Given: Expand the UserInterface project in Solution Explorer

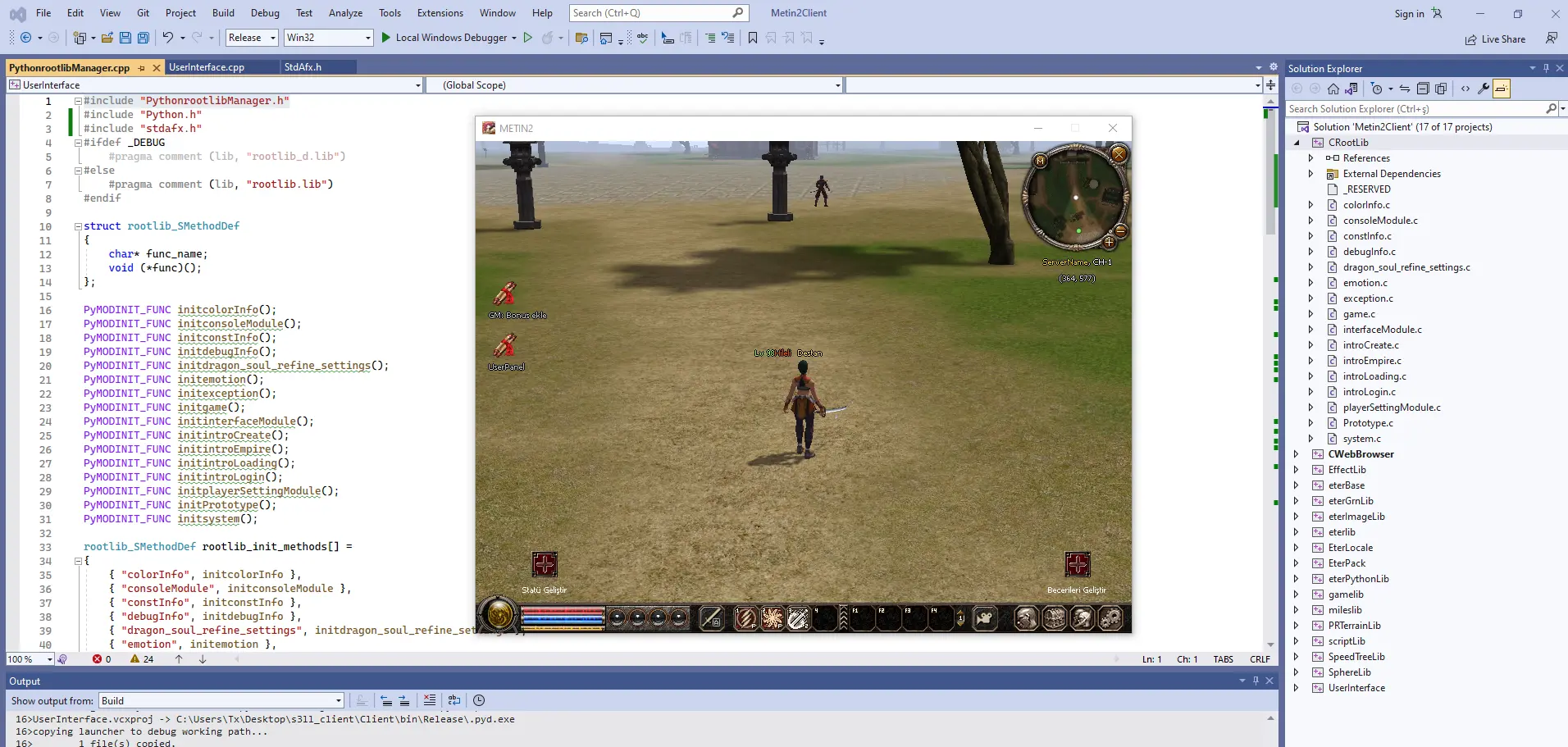Looking at the screenshot, I should 1297,688.
